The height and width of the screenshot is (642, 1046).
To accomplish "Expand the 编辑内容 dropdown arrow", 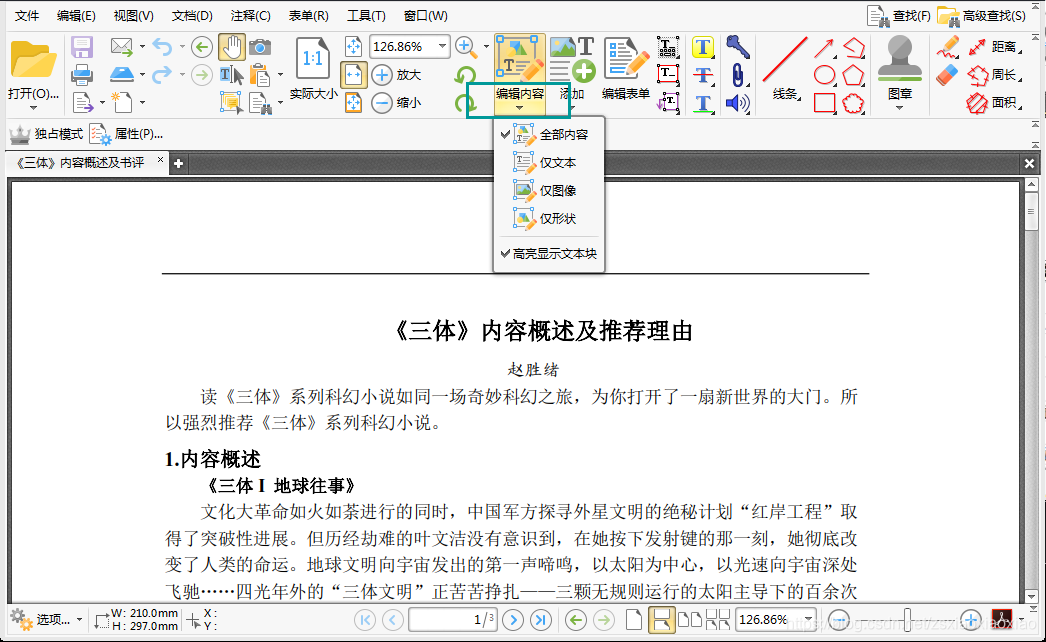I will tap(519, 107).
